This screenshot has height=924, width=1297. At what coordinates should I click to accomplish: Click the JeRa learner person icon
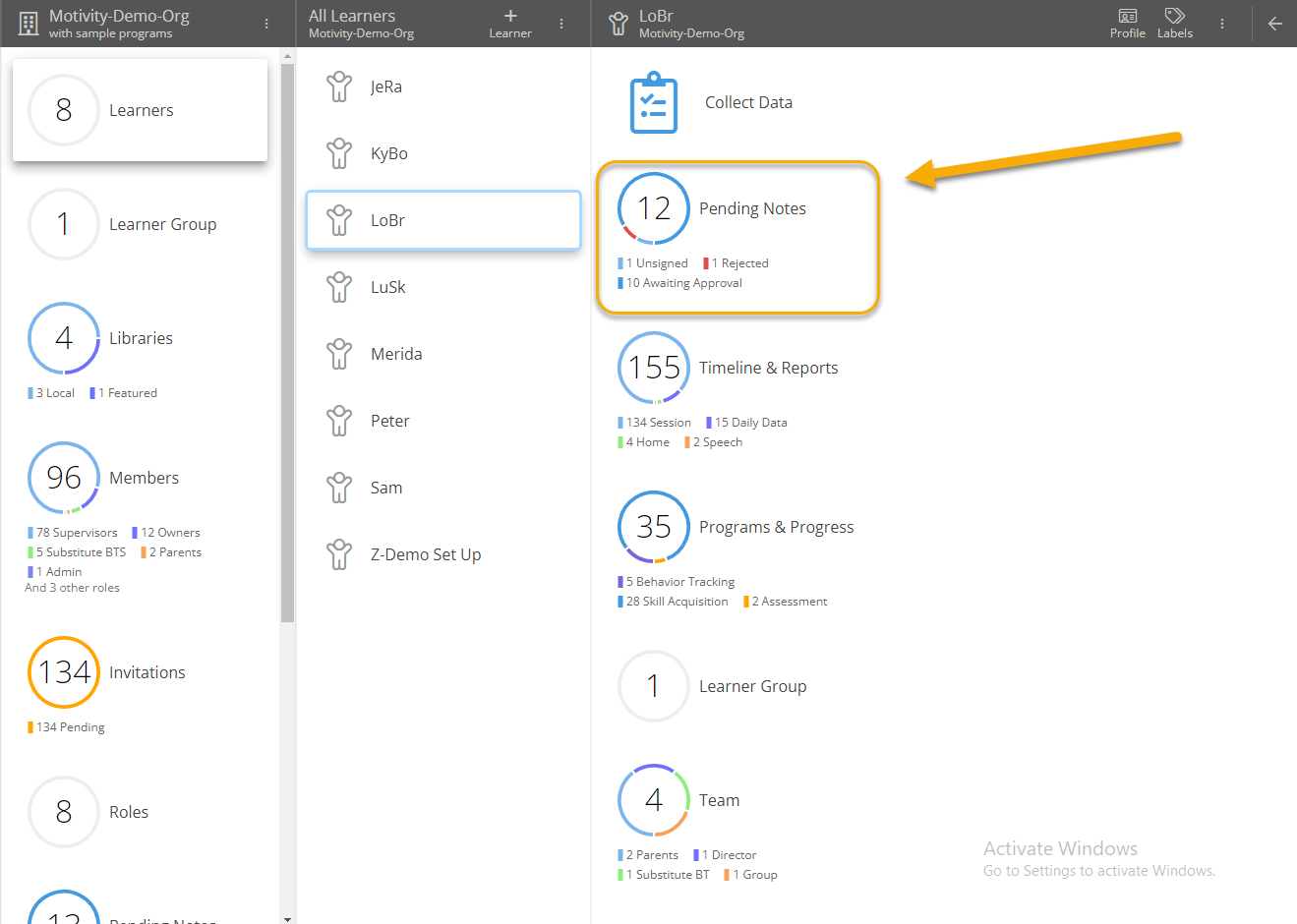tap(339, 87)
